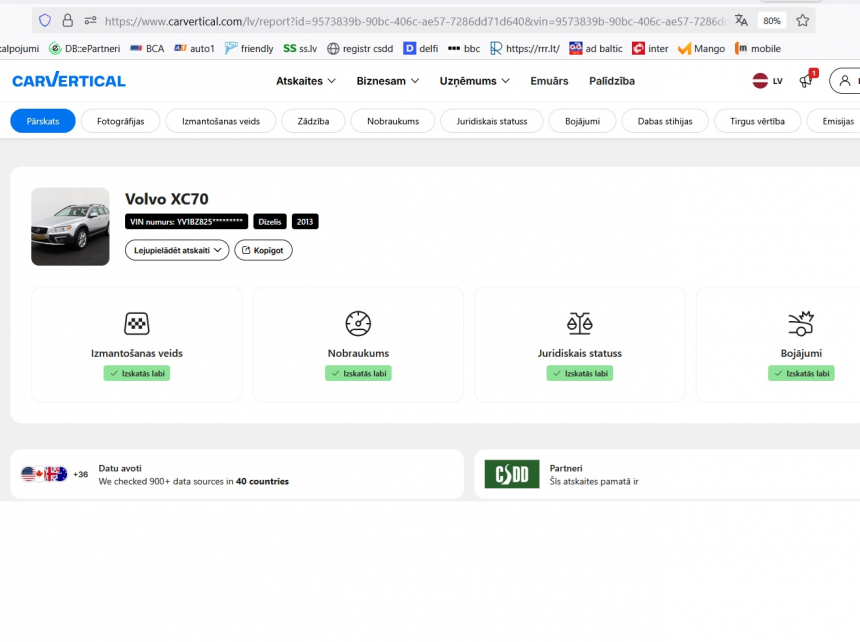Image resolution: width=860 pixels, height=642 pixels.
Task: Click Izskatās labi badge under Izmantošanas veids
Action: (x=137, y=373)
